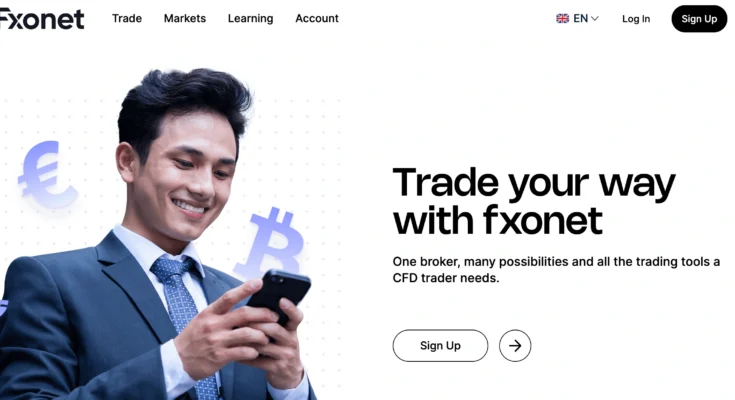735x400 pixels.
Task: Open the Account menu item
Action: click(317, 18)
